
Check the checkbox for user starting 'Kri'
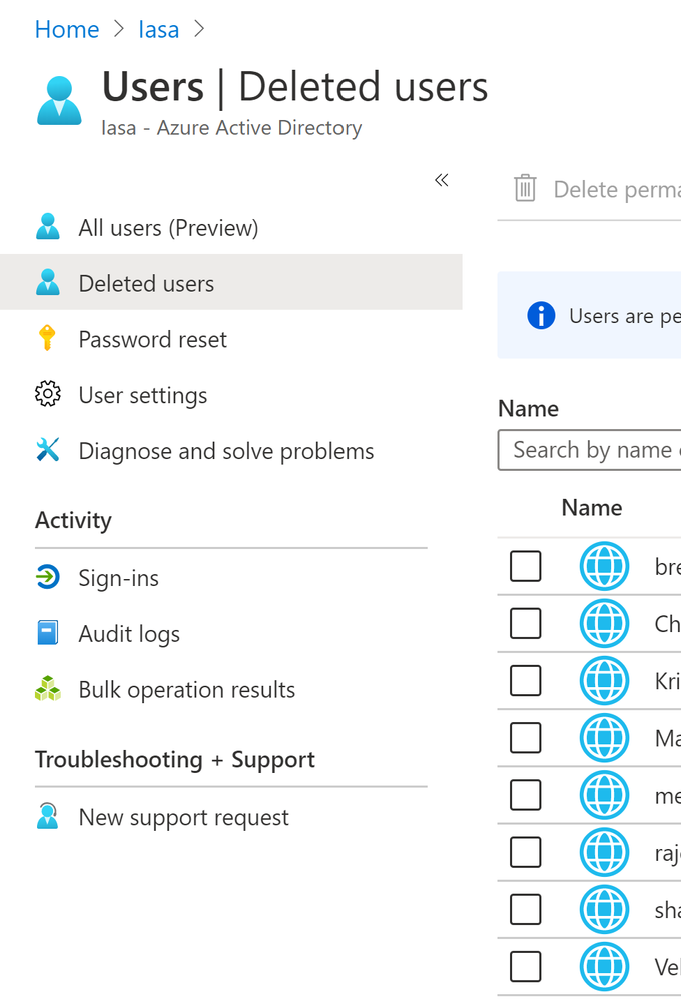[x=526, y=680]
